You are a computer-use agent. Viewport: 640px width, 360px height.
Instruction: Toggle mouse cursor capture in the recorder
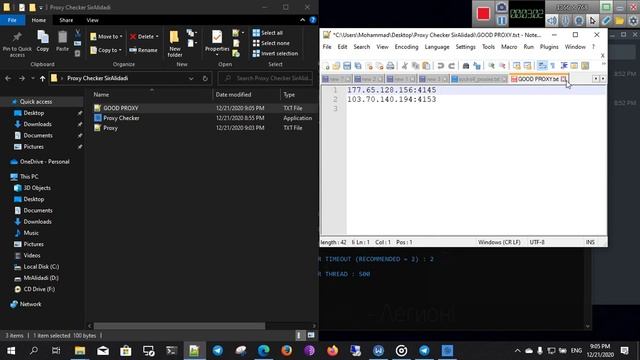click(593, 20)
